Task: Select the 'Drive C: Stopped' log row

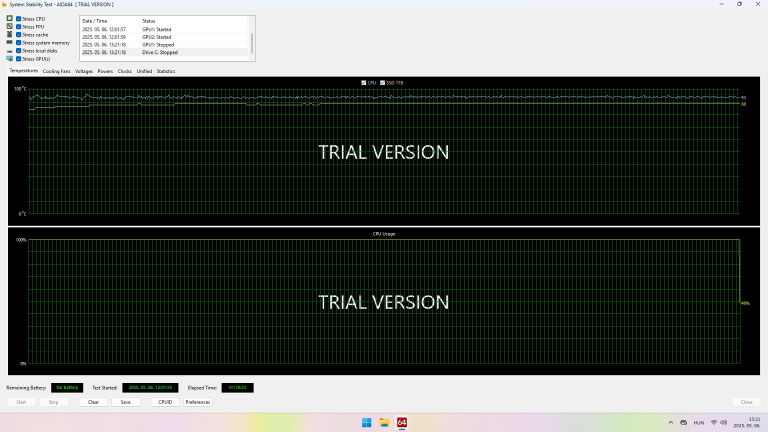Action: click(165, 52)
